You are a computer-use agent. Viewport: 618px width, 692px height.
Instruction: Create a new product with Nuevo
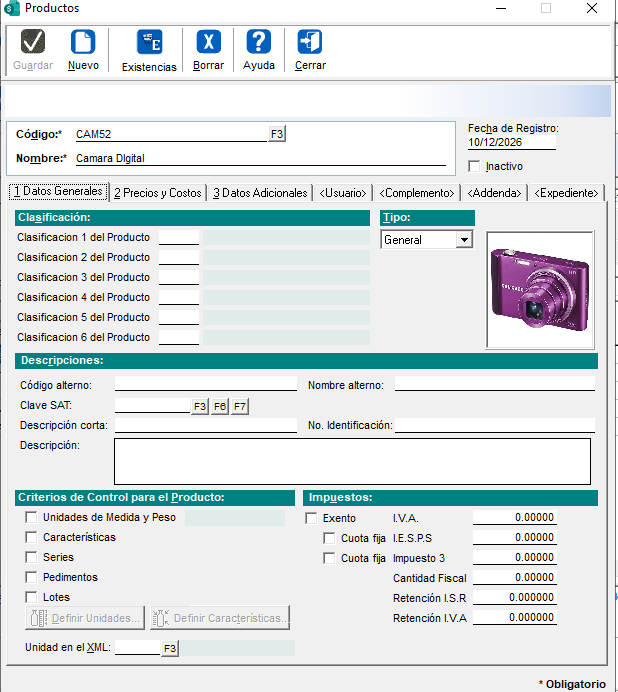click(83, 50)
